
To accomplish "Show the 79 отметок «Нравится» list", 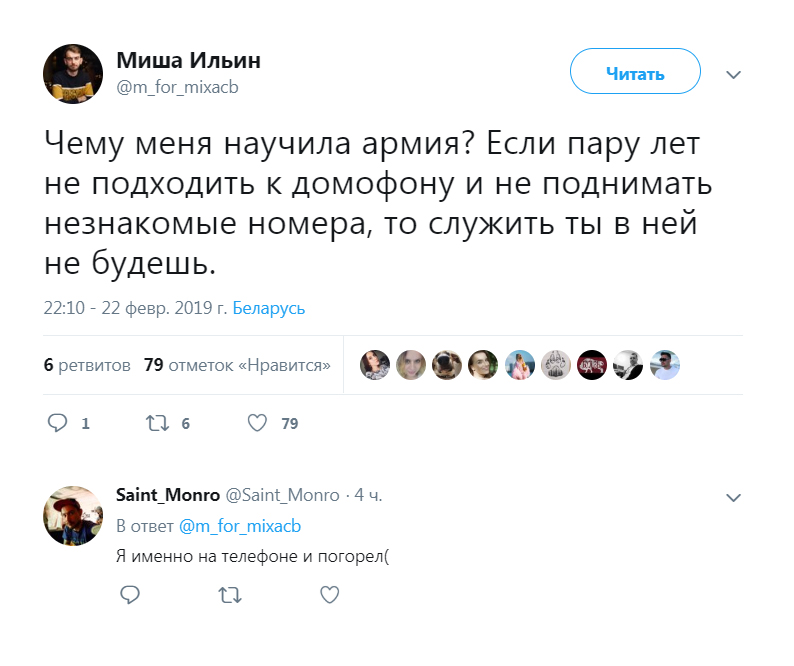I will 237,365.
